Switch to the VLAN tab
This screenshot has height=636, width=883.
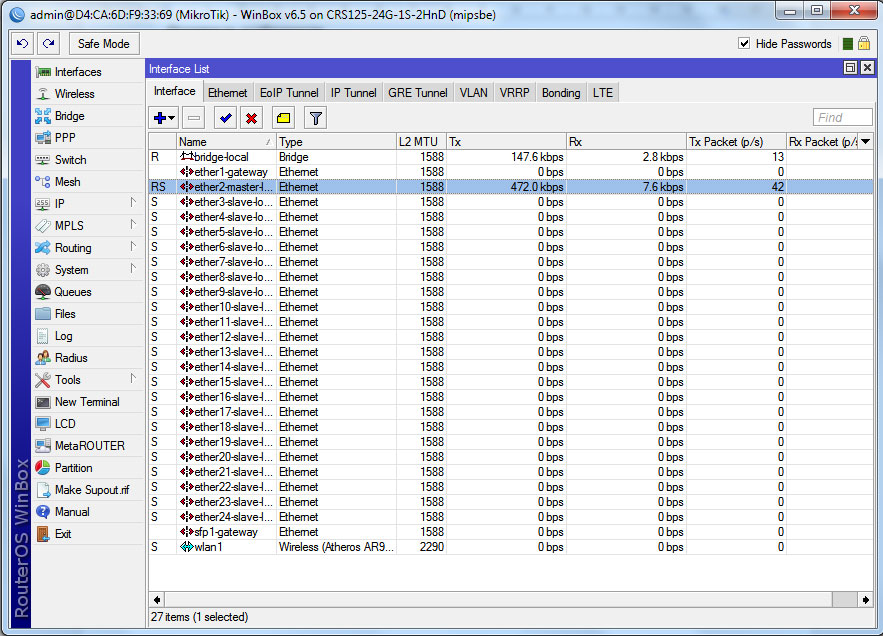click(x=473, y=92)
